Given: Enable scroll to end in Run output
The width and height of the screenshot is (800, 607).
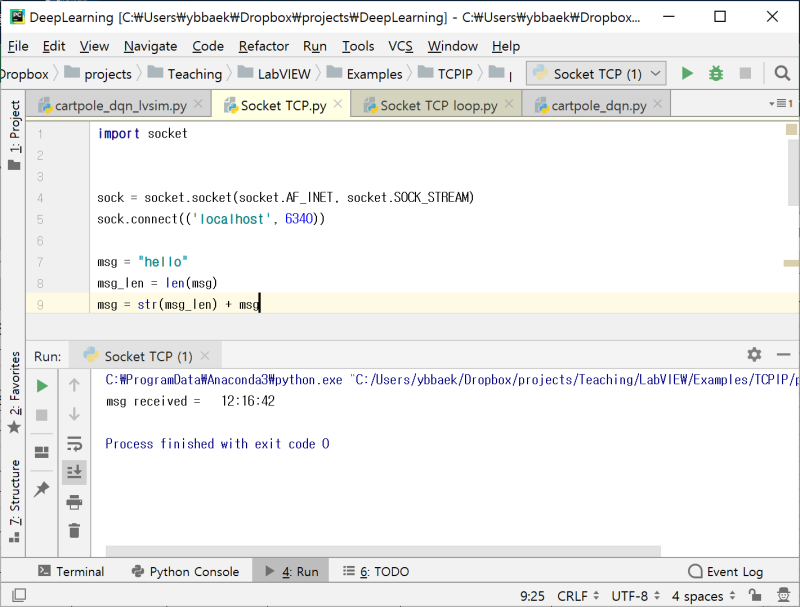Looking at the screenshot, I should click(x=74, y=472).
